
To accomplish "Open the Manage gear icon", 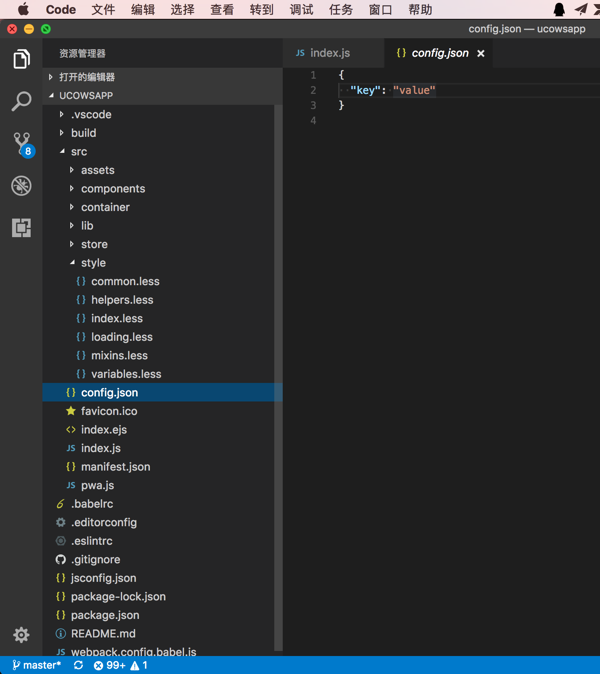I will 21,634.
